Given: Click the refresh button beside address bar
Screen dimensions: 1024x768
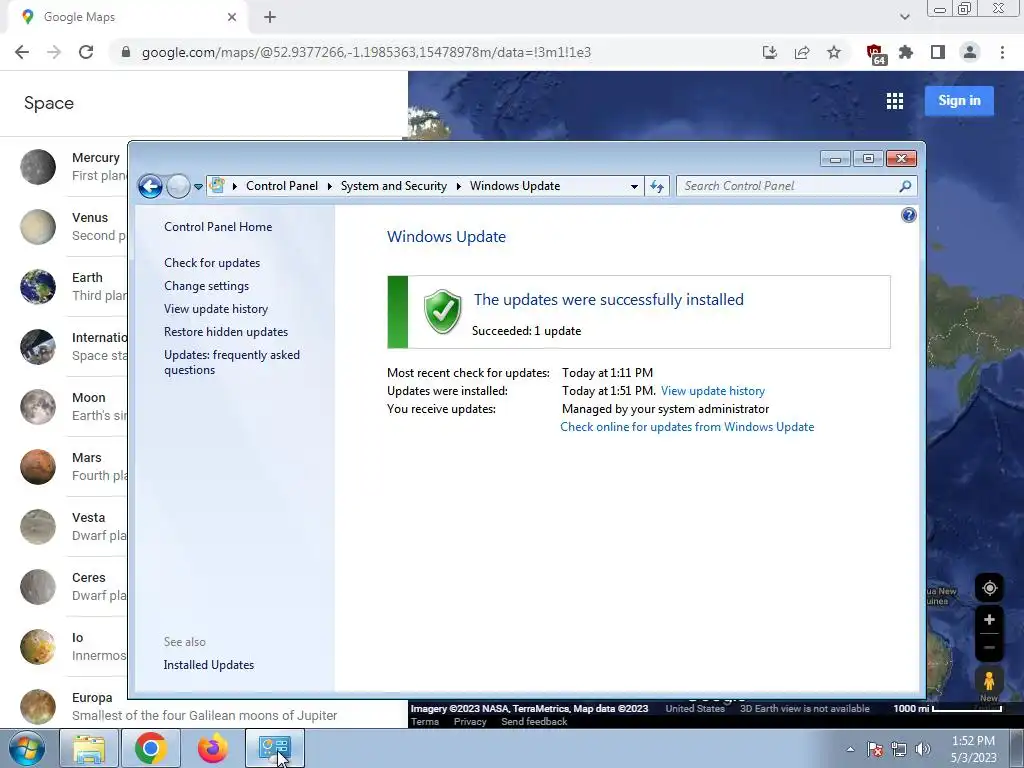Looking at the screenshot, I should pos(657,186).
